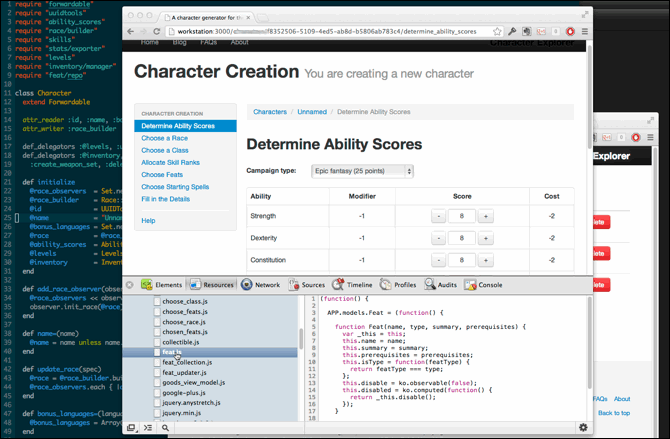Go to Choose a Race step
Image resolution: width=670 pixels, height=439 pixels.
[x=165, y=138]
